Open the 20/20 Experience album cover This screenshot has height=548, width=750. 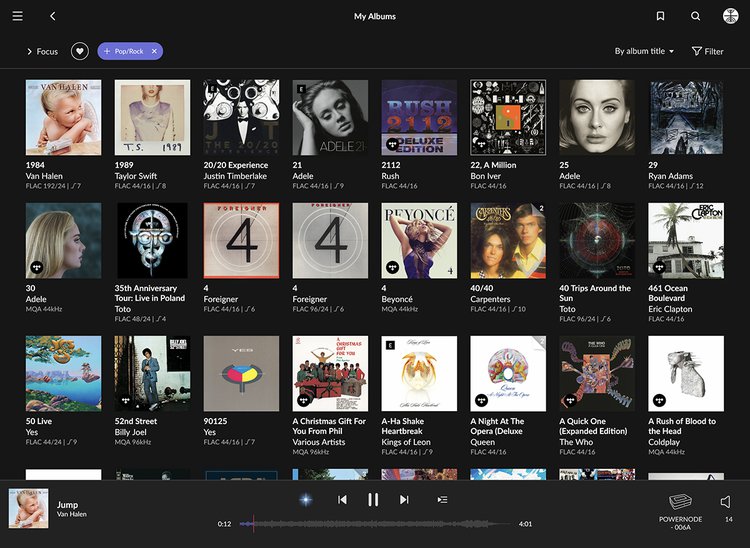tap(242, 117)
